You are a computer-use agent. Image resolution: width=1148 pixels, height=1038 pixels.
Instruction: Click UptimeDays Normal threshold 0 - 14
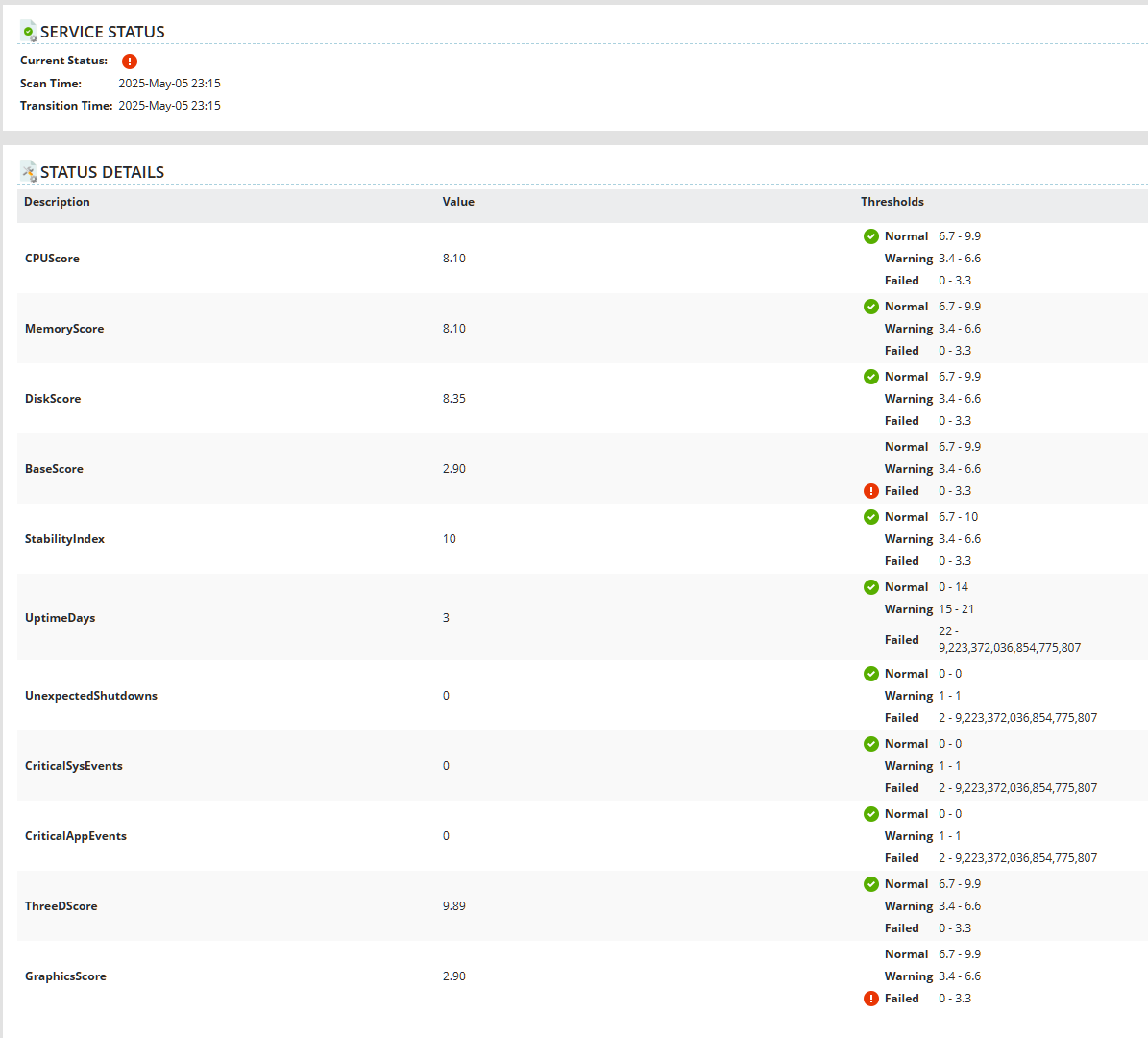[x=953, y=587]
